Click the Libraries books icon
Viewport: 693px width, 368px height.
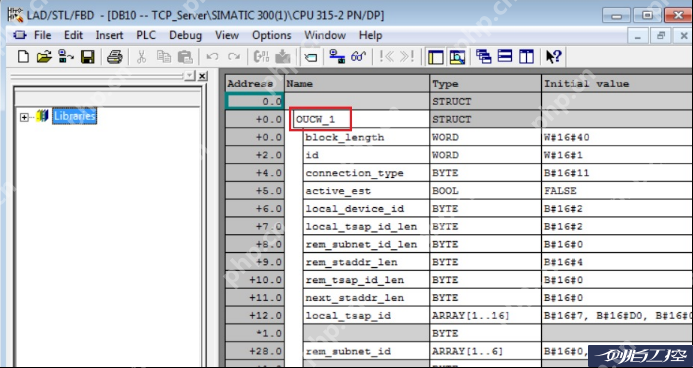coord(42,117)
